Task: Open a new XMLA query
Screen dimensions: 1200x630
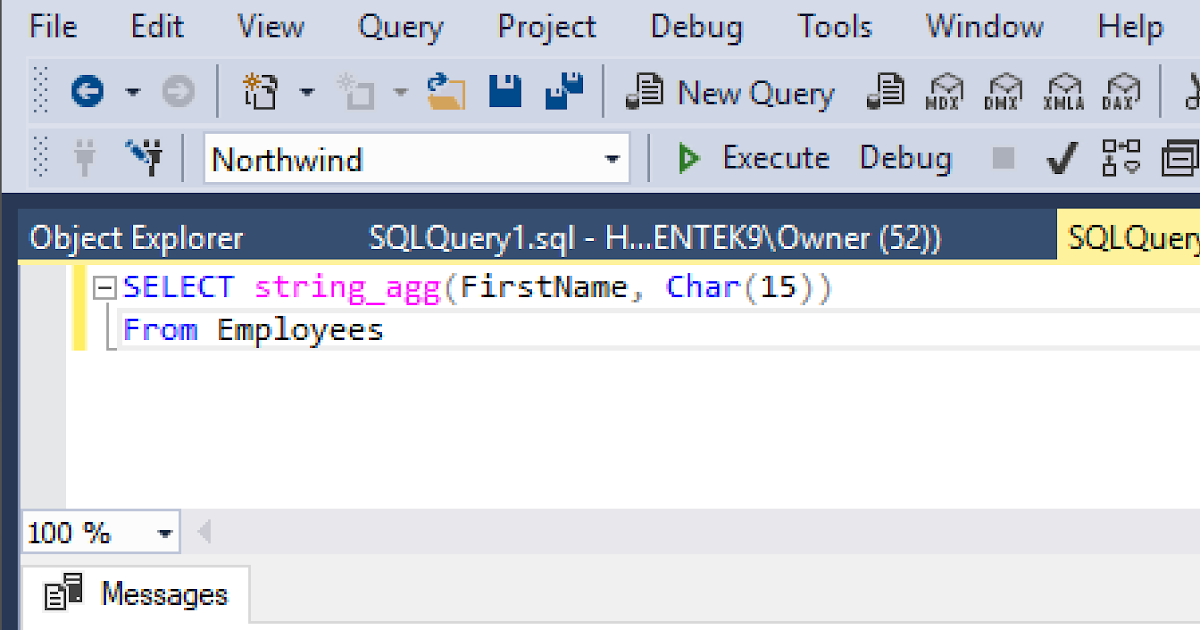Action: [1063, 91]
